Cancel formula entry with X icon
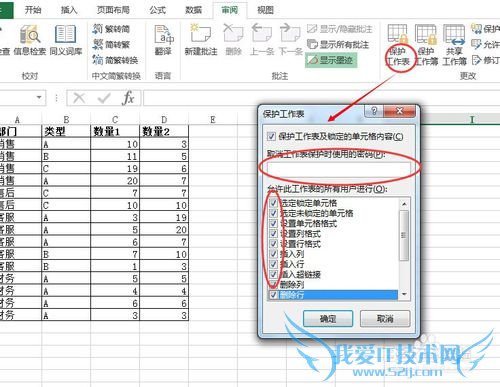The image size is (500, 387). tap(79, 98)
